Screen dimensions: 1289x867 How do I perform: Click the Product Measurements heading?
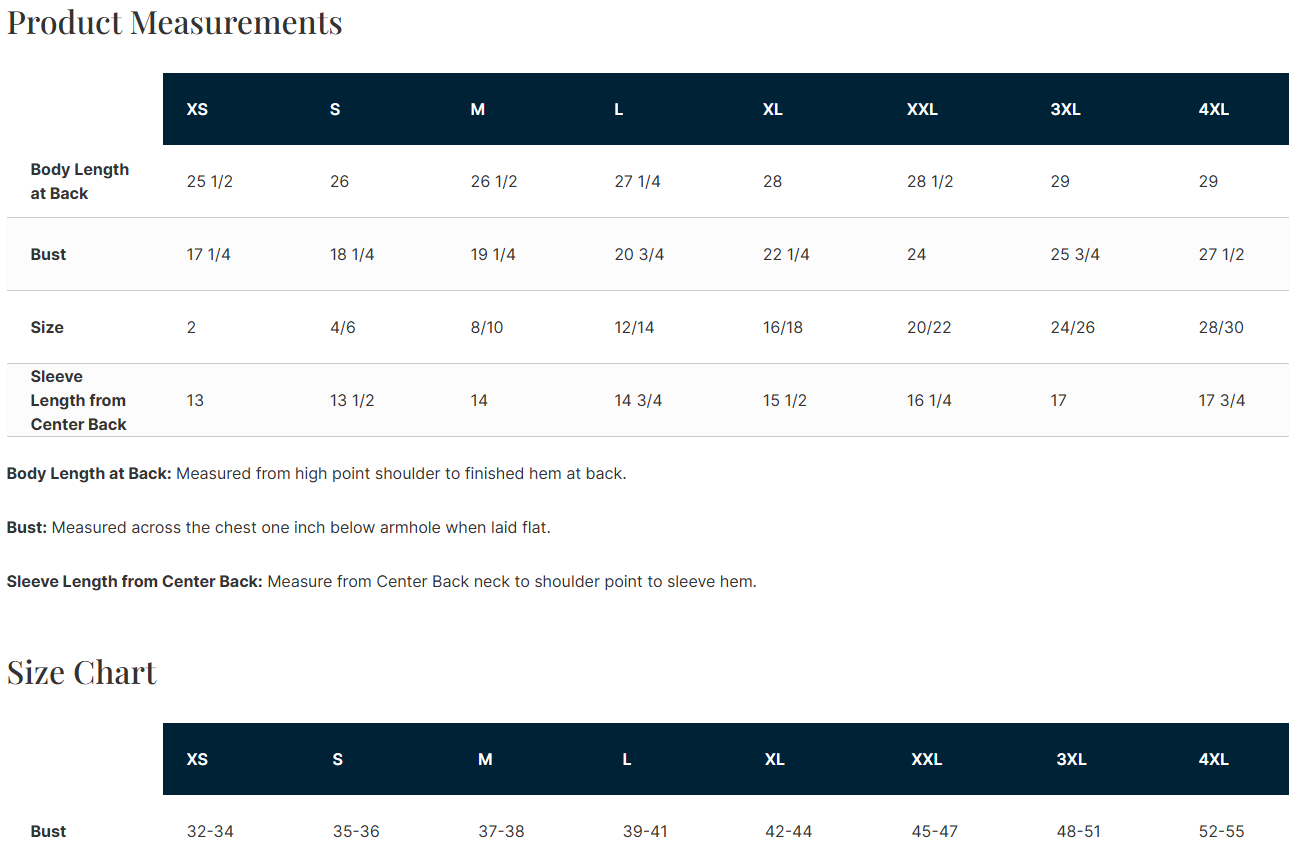[175, 22]
